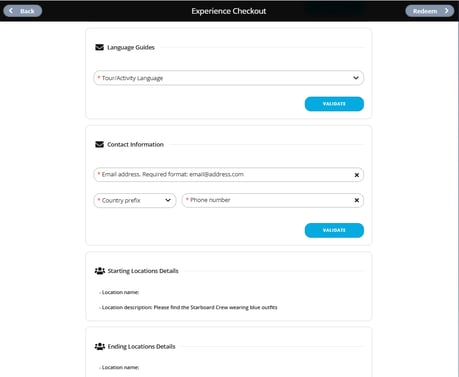459x377 pixels.
Task: Clear the phone number field with the X icon
Action: point(357,200)
